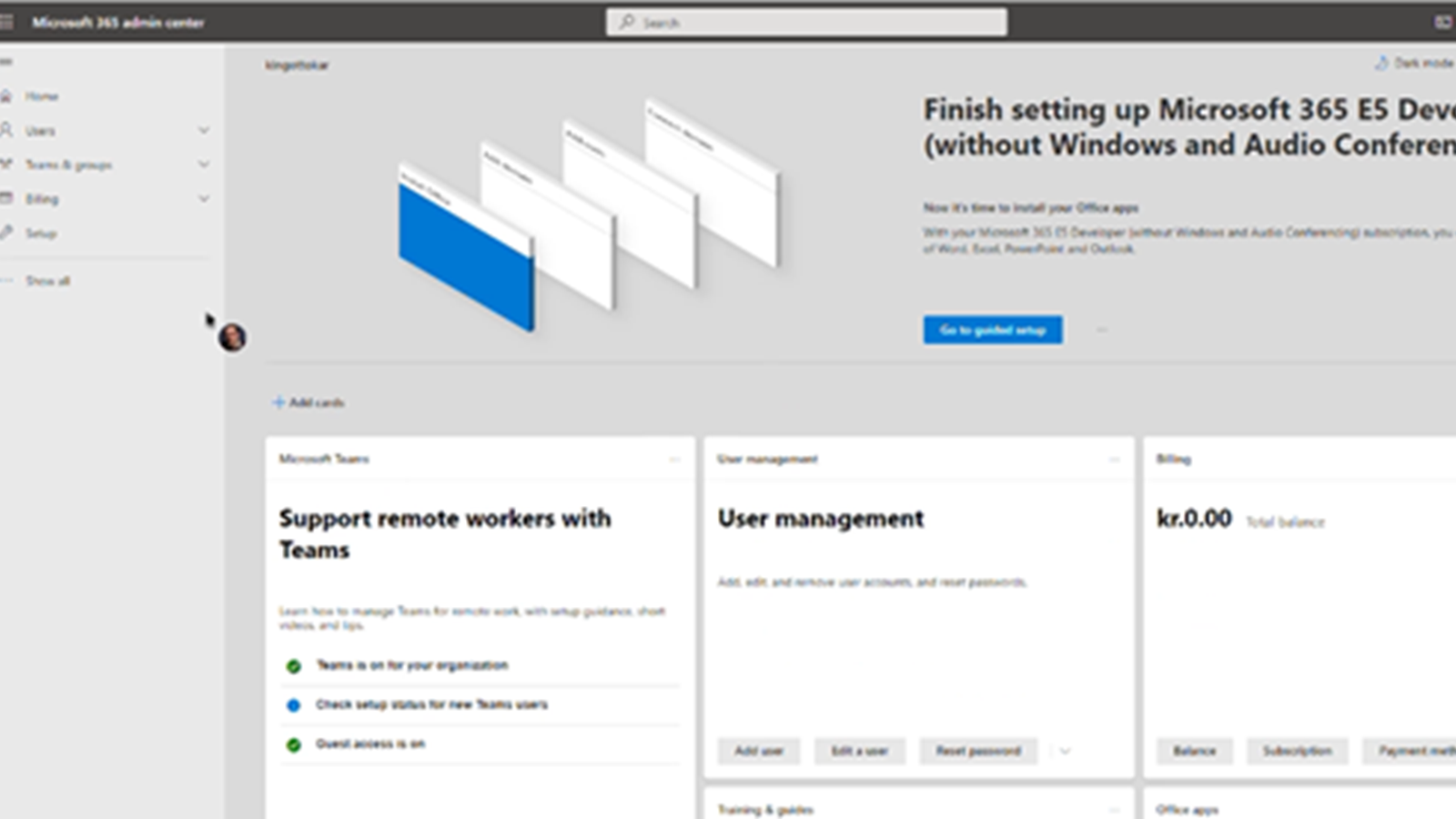Open User management card more options

(x=1114, y=460)
